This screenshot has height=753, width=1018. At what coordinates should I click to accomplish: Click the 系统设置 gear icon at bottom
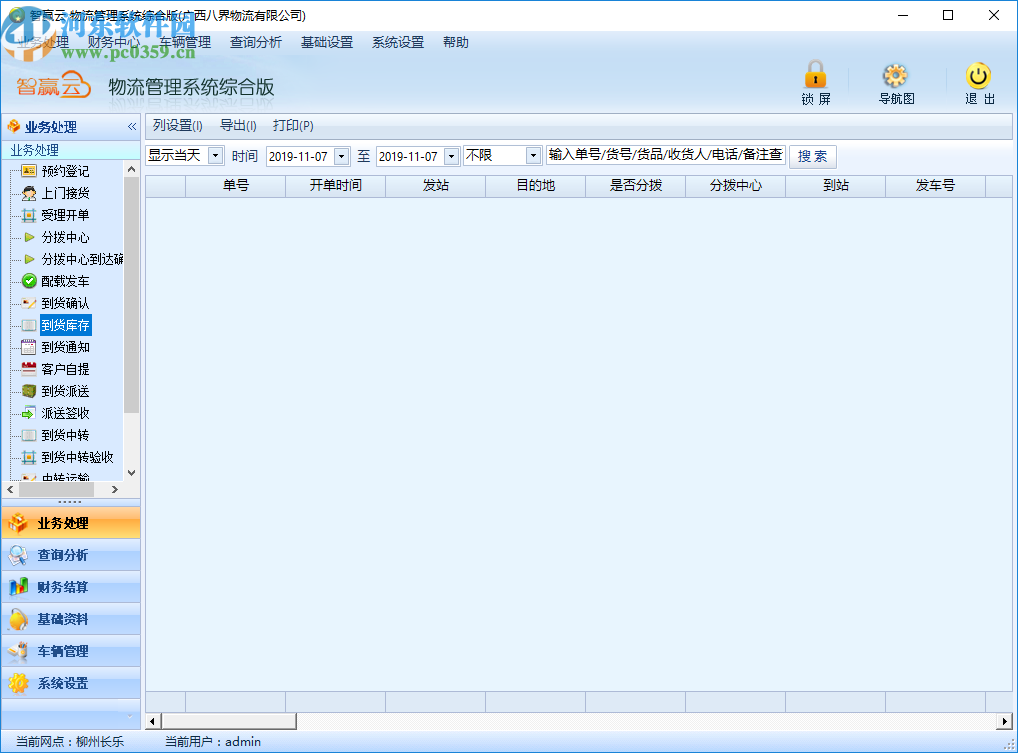(x=18, y=683)
